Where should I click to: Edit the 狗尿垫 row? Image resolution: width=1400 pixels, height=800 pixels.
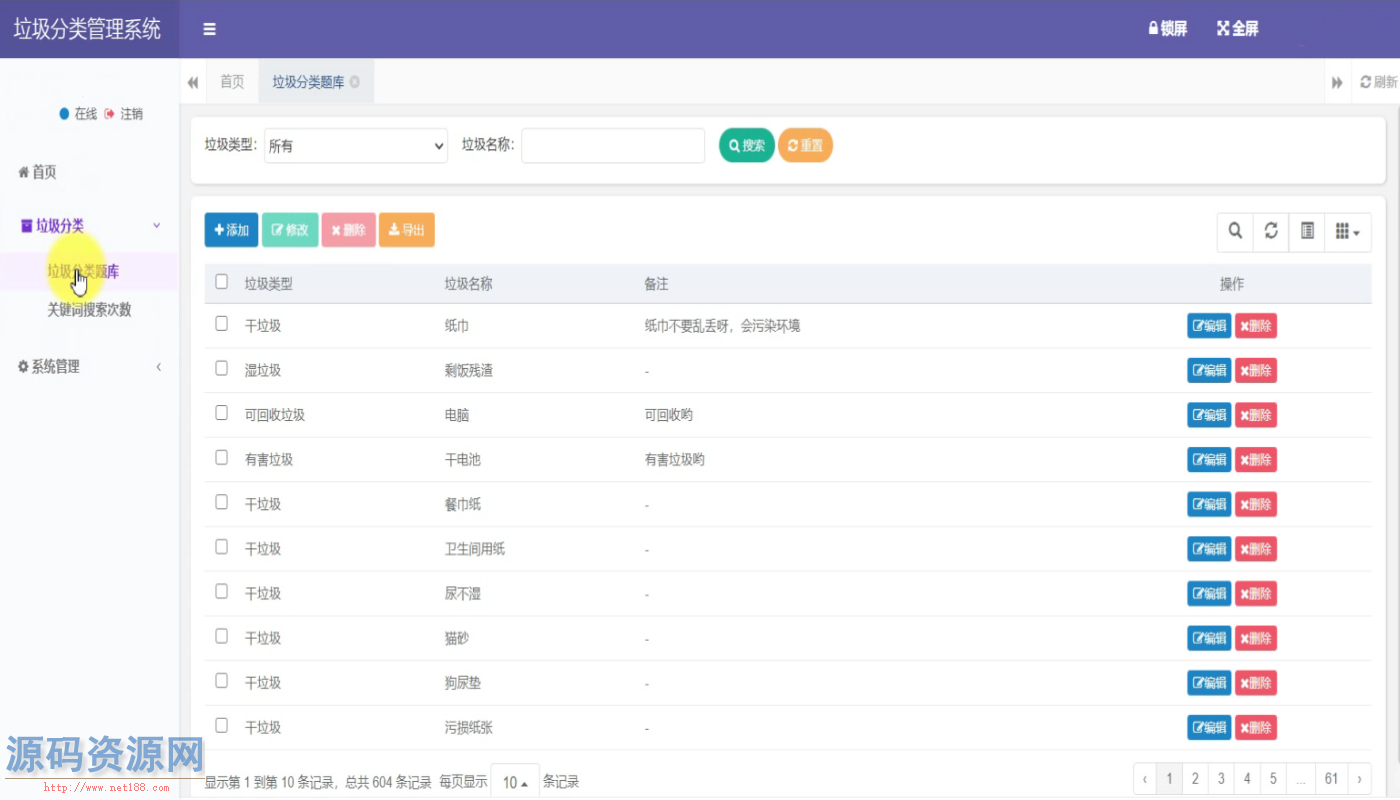point(1209,683)
